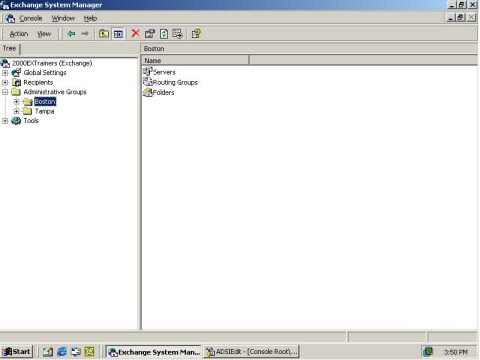Select Global Settings label in the tree
This screenshot has width=480, height=360.
pyautogui.click(x=45, y=73)
